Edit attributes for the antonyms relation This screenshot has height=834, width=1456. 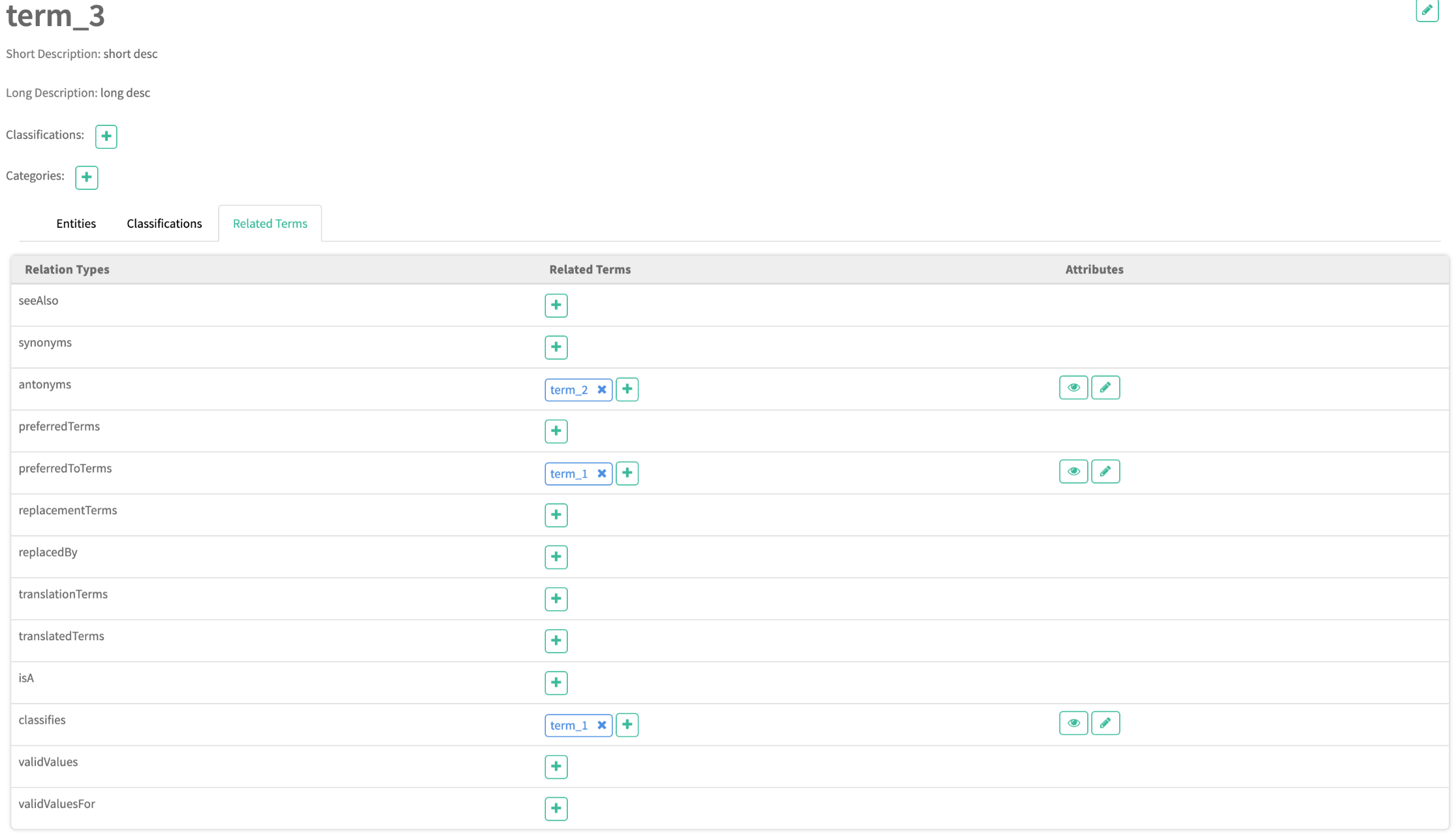point(1105,388)
